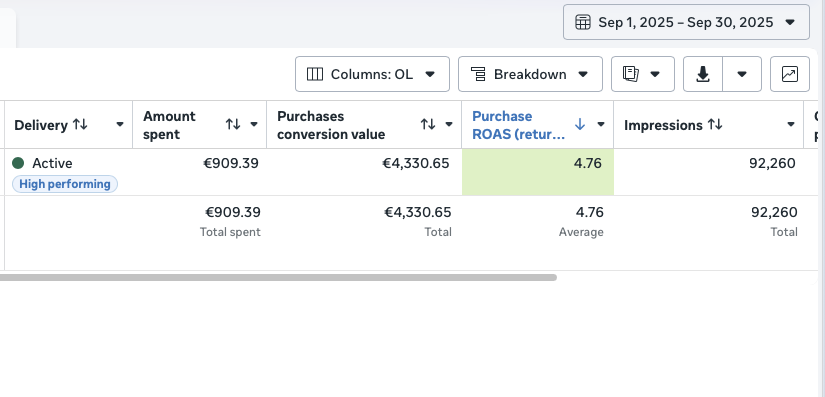825x397 pixels.
Task: Sort Purchases conversion value column
Action: 428,125
